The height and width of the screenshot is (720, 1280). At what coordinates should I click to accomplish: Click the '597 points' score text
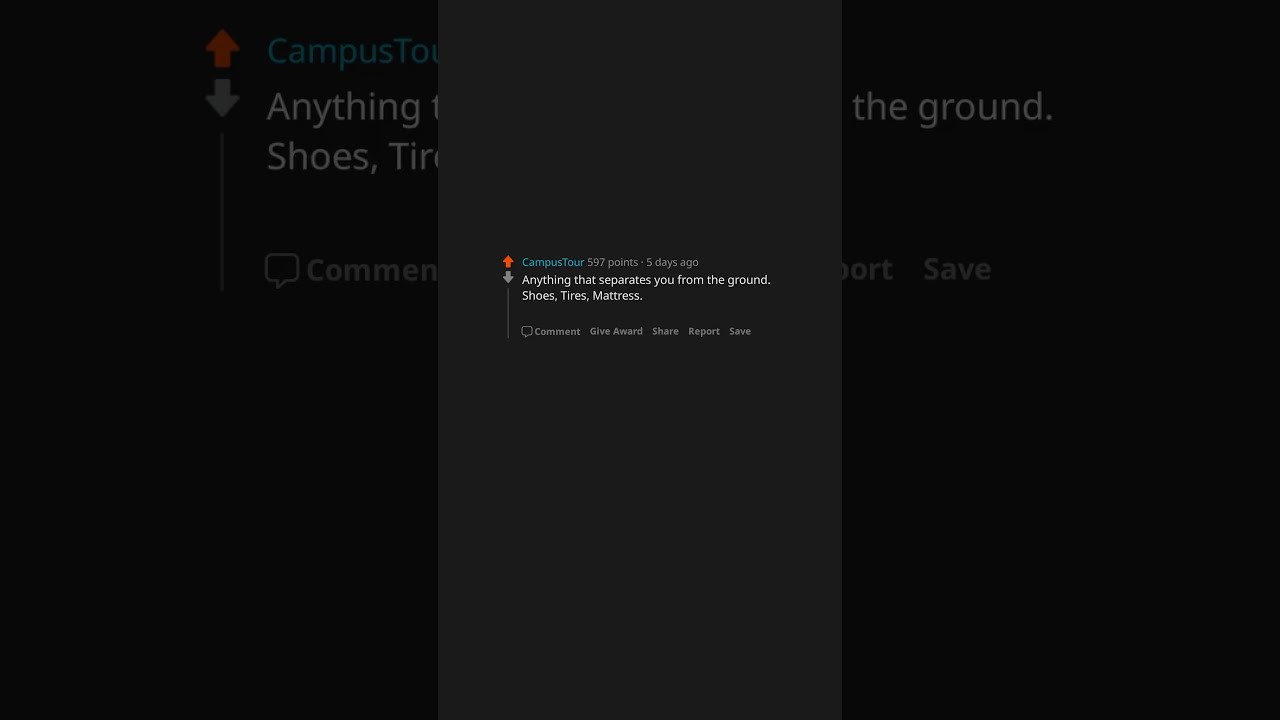click(x=612, y=262)
